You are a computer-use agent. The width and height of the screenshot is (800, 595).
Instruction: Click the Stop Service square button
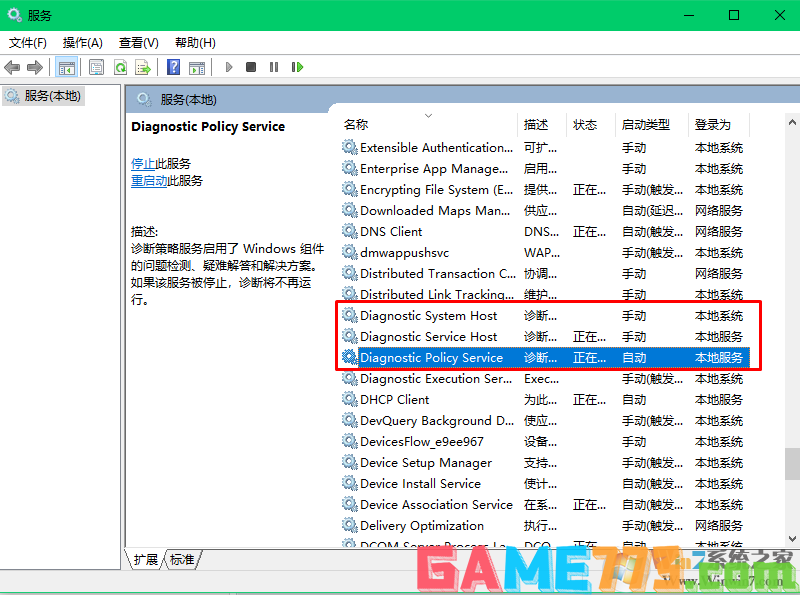pos(251,67)
